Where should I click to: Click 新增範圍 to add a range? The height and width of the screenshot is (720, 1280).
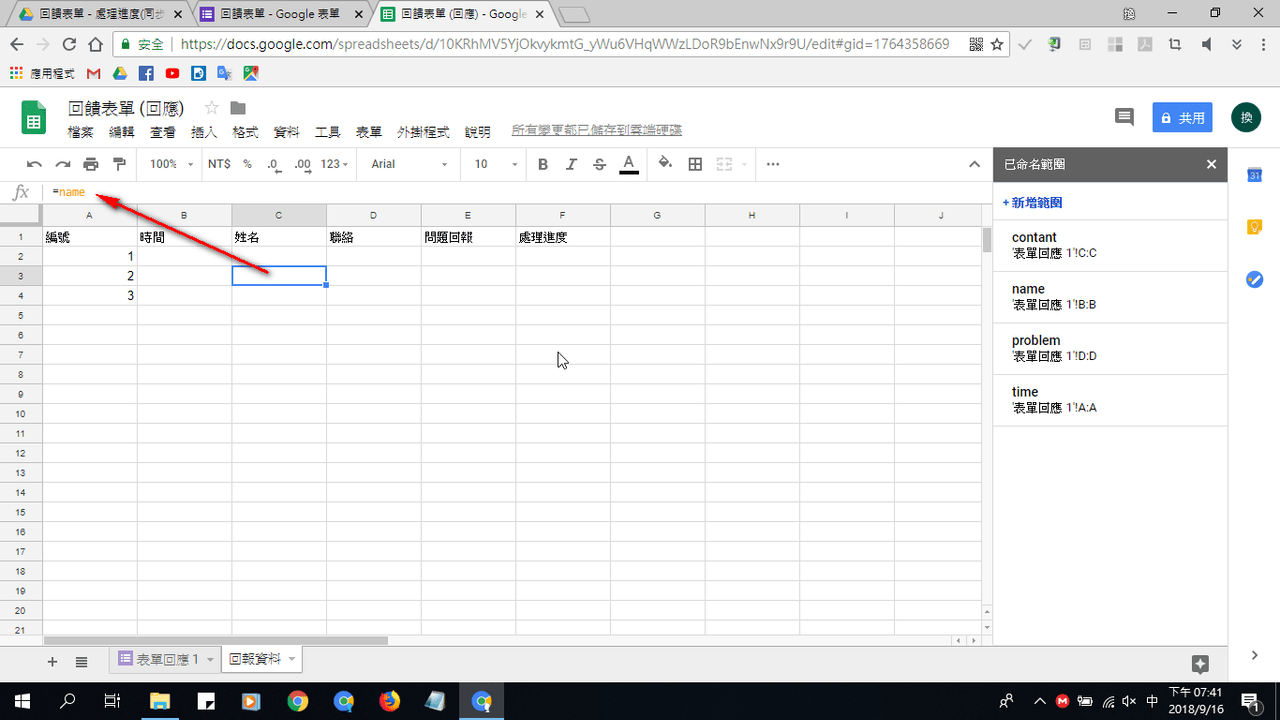1032,202
